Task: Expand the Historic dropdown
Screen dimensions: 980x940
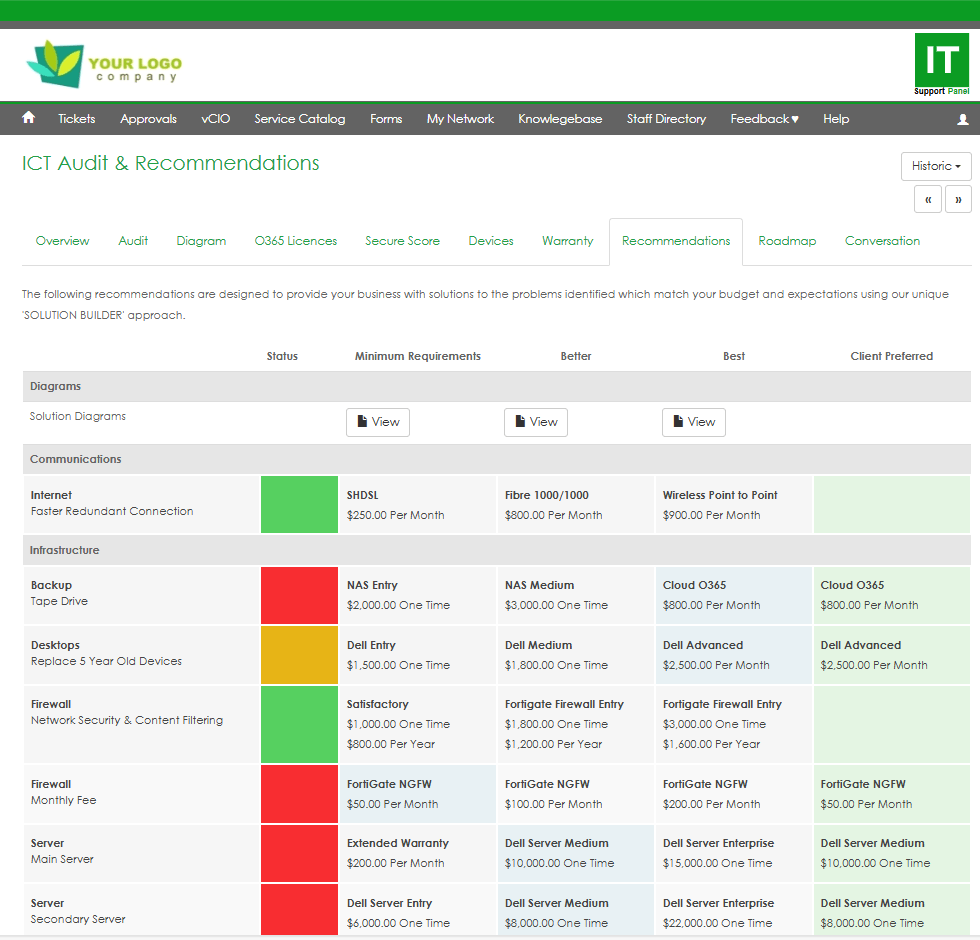Action: tap(936, 166)
